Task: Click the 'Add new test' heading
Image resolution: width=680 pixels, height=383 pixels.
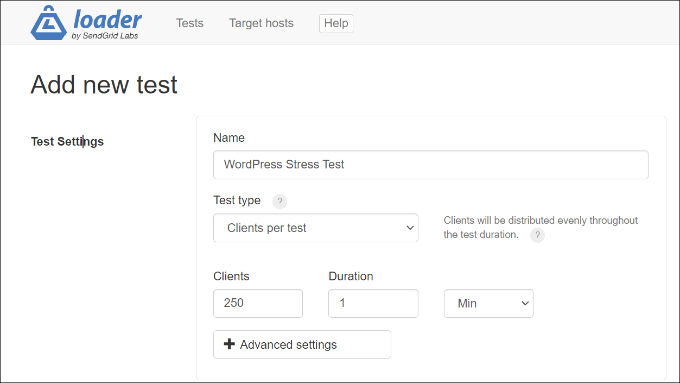Action: point(104,84)
